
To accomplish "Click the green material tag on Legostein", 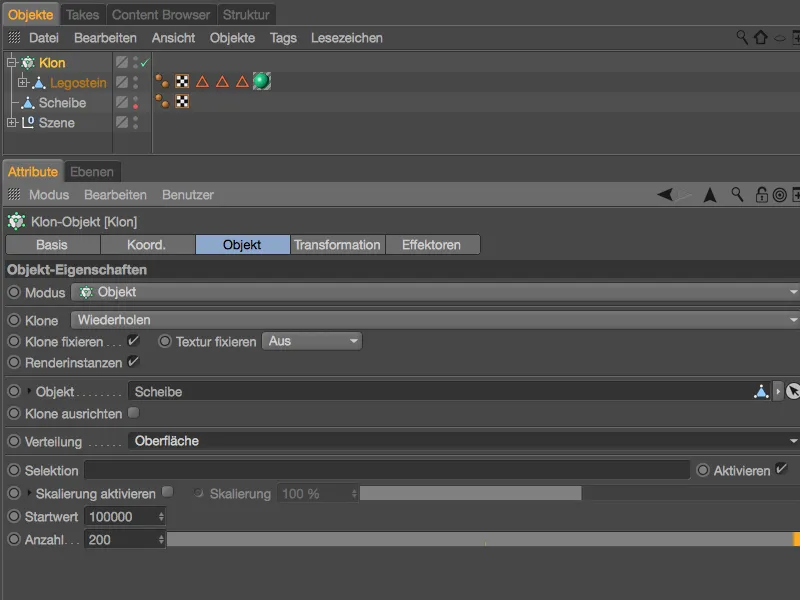I will click(x=261, y=82).
